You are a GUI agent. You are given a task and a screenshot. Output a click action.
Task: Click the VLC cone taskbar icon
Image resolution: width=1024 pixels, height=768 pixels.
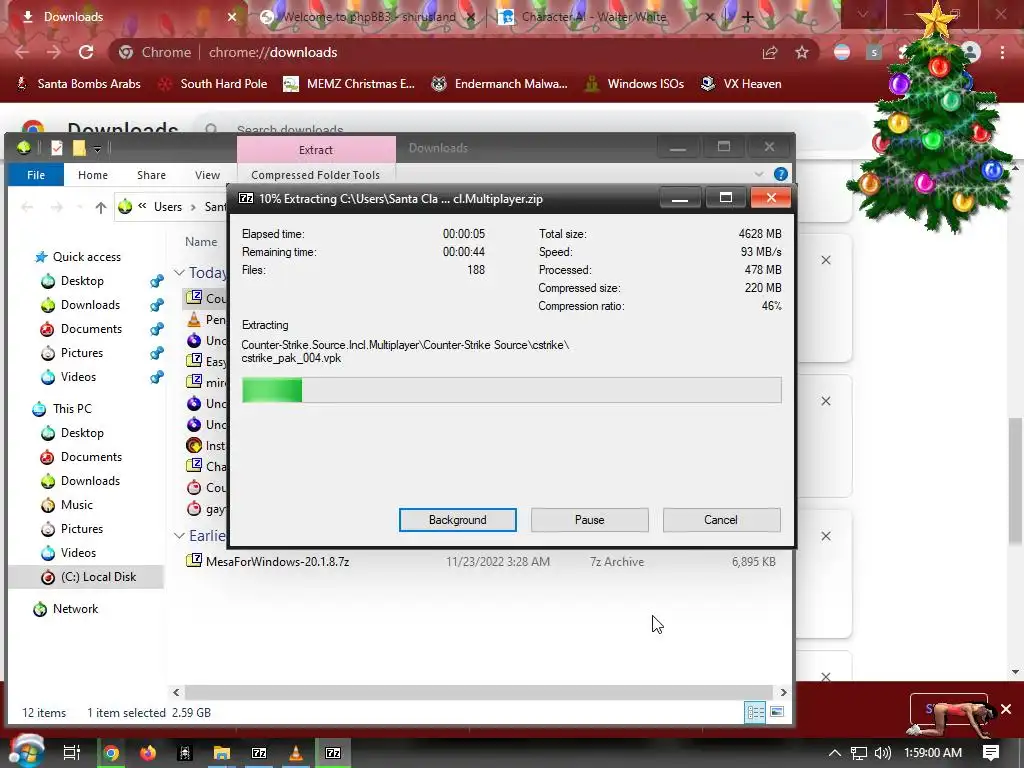pyautogui.click(x=296, y=753)
